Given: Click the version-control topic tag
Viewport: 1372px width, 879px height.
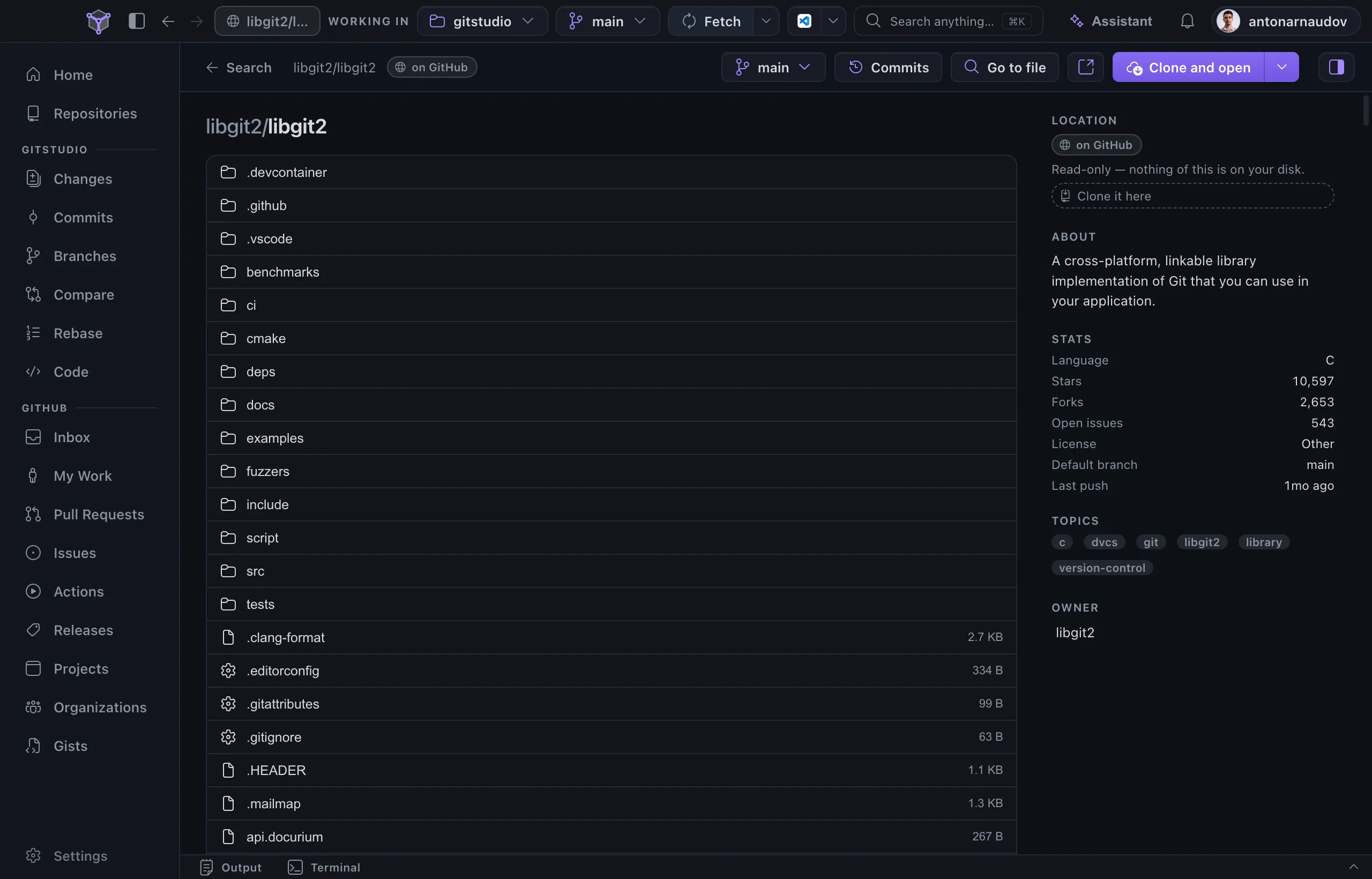Looking at the screenshot, I should coord(1101,568).
